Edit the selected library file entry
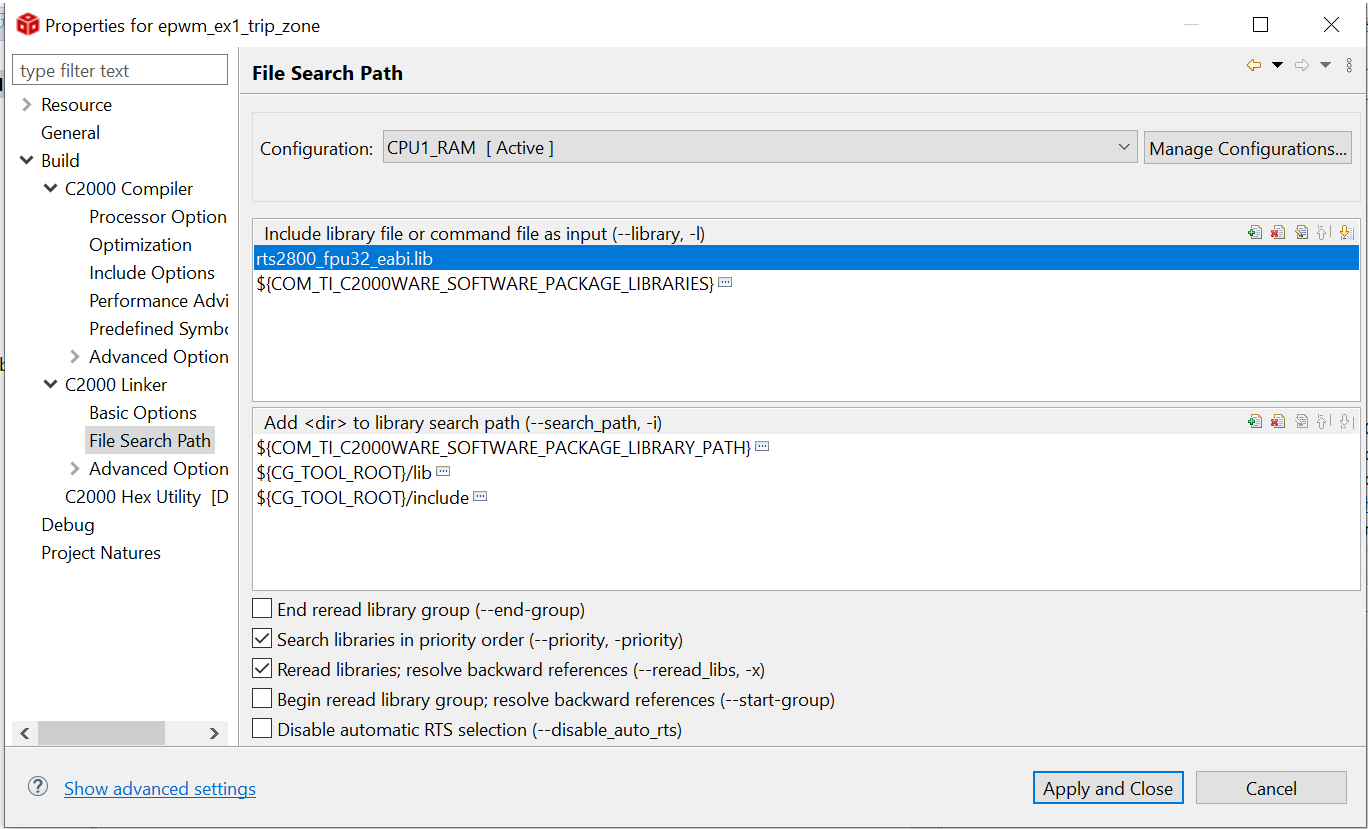This screenshot has width=1368, height=829. (x=1301, y=233)
